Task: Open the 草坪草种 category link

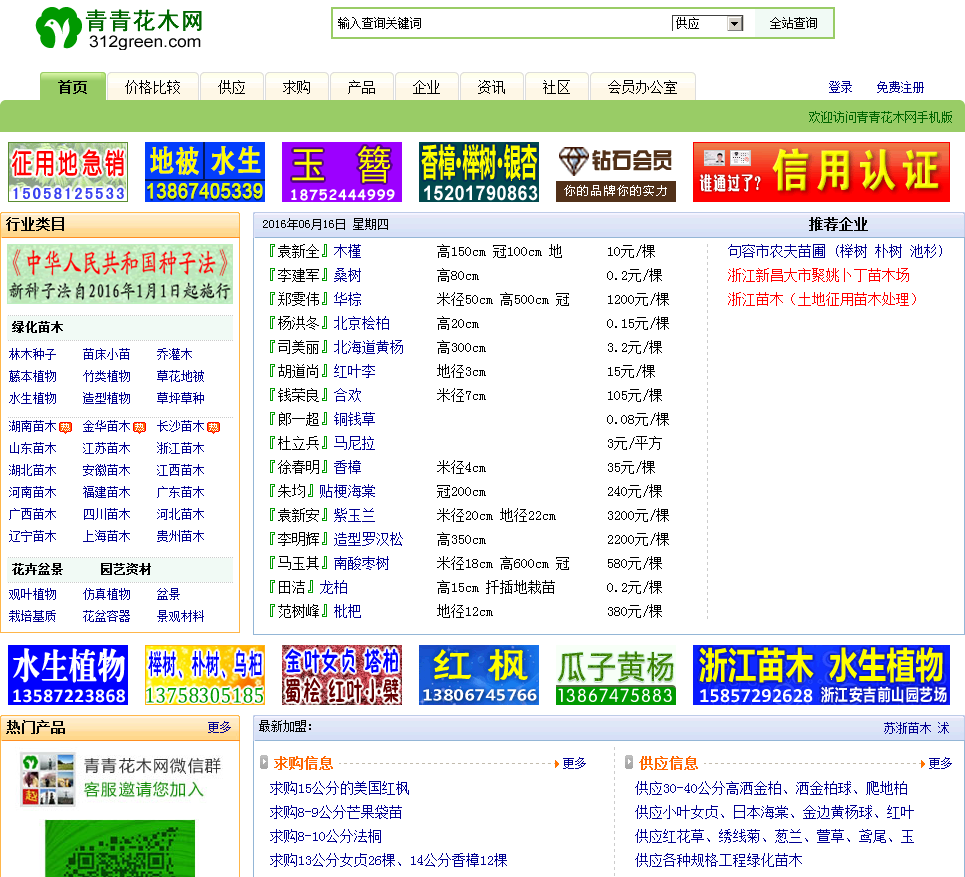Action: coord(180,398)
